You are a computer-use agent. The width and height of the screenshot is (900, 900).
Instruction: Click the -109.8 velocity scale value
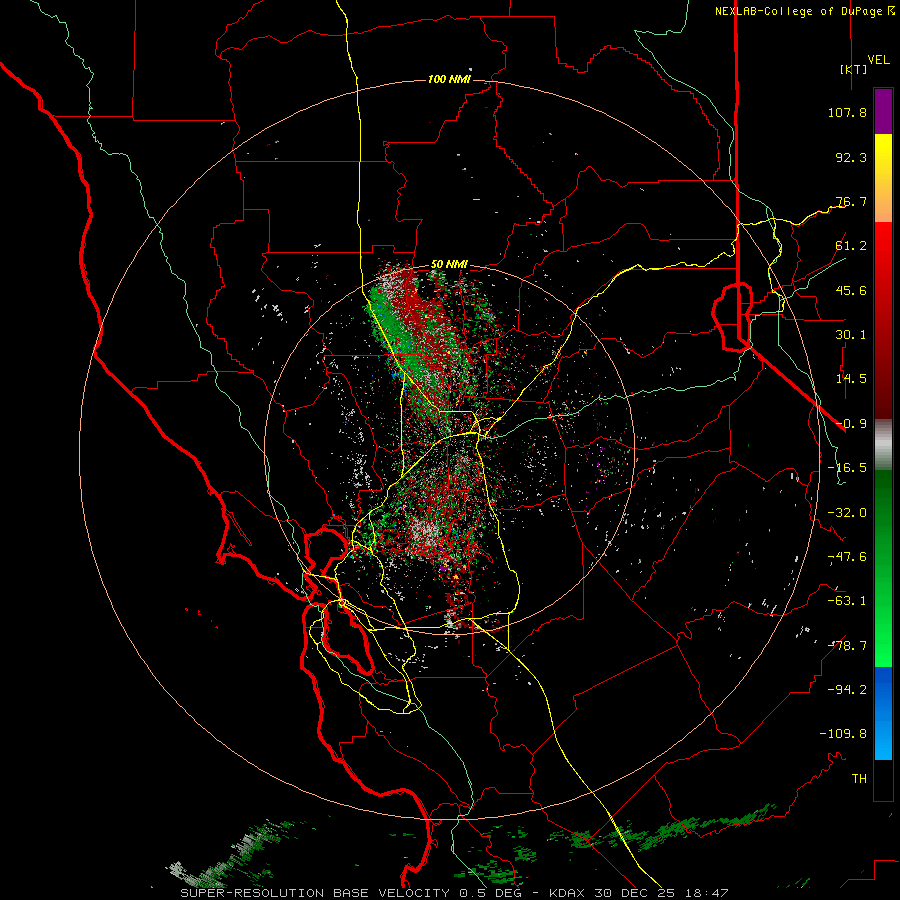click(843, 734)
